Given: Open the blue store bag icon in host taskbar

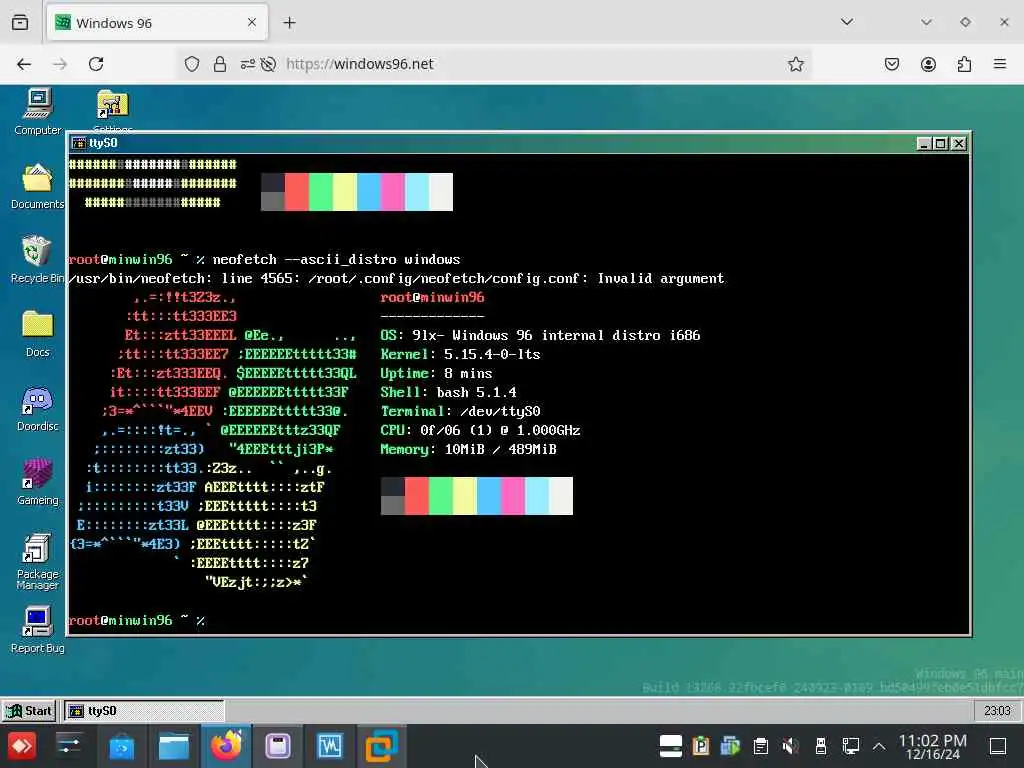Looking at the screenshot, I should tap(121, 746).
